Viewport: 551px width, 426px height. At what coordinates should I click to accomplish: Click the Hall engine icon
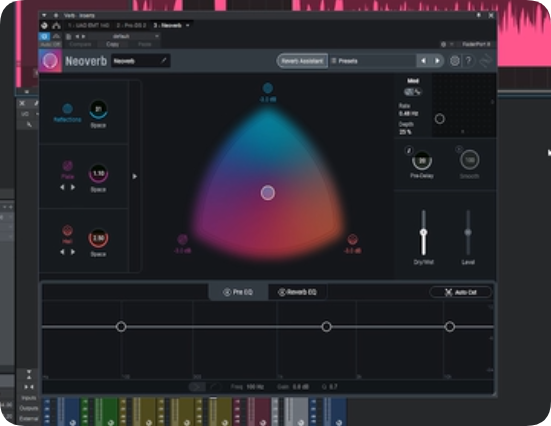point(67,231)
